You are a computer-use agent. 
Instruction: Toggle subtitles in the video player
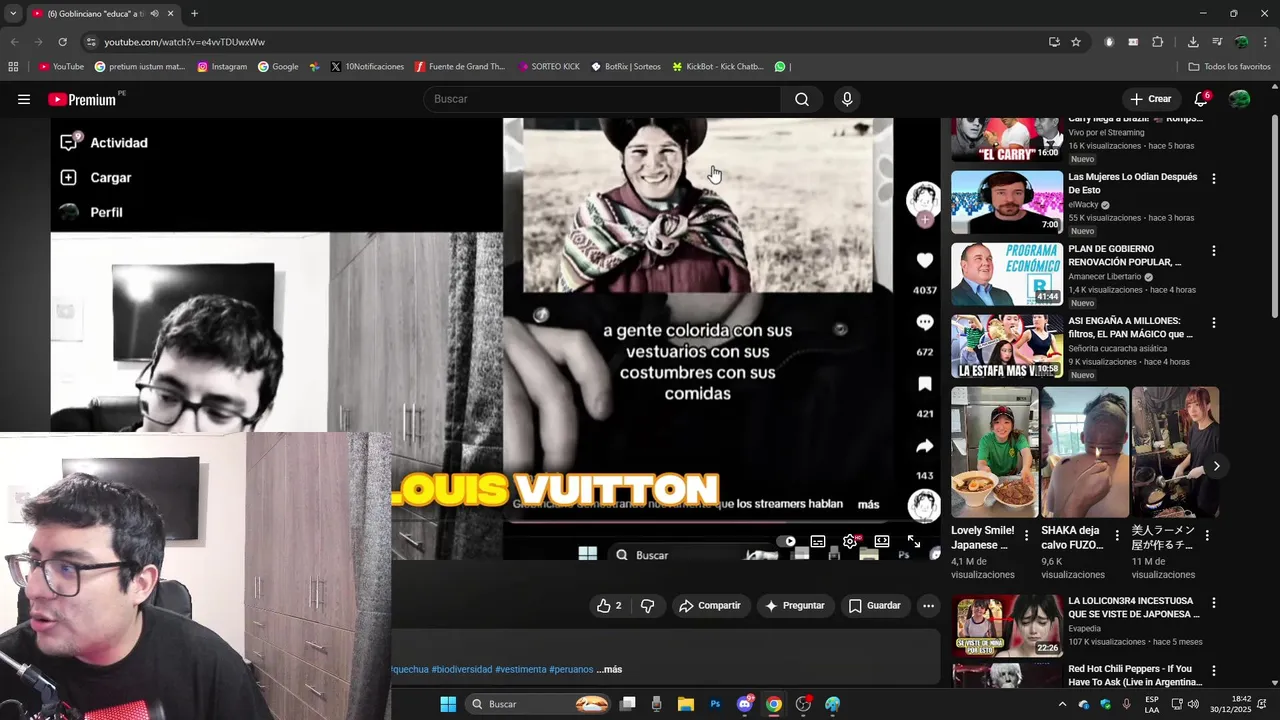818,541
